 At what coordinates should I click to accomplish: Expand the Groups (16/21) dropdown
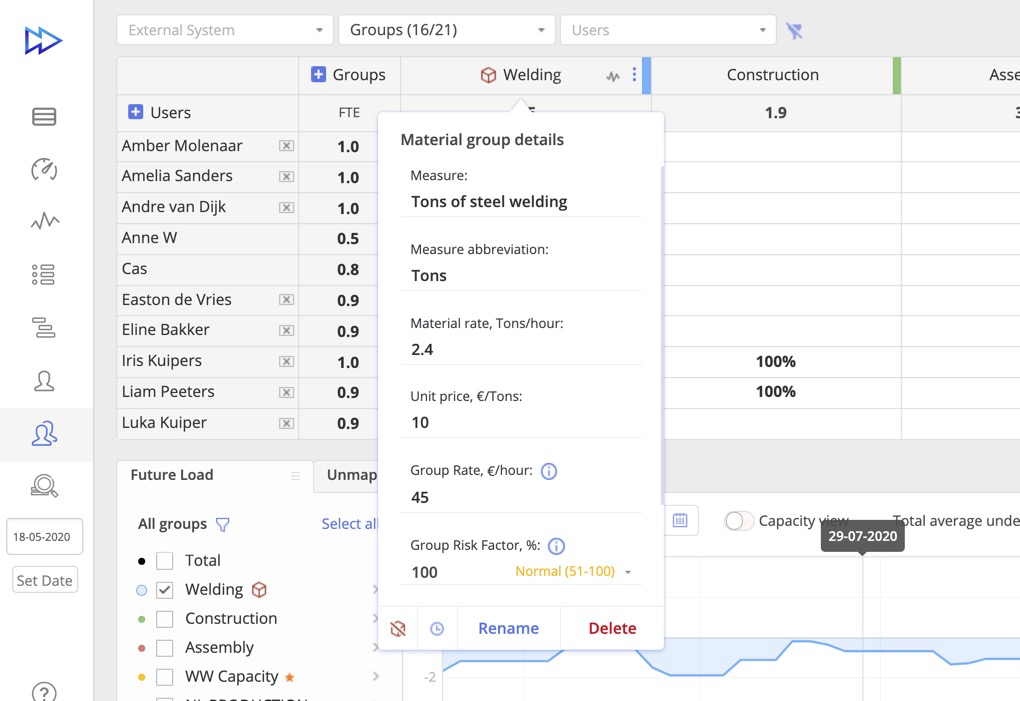[x=446, y=30]
